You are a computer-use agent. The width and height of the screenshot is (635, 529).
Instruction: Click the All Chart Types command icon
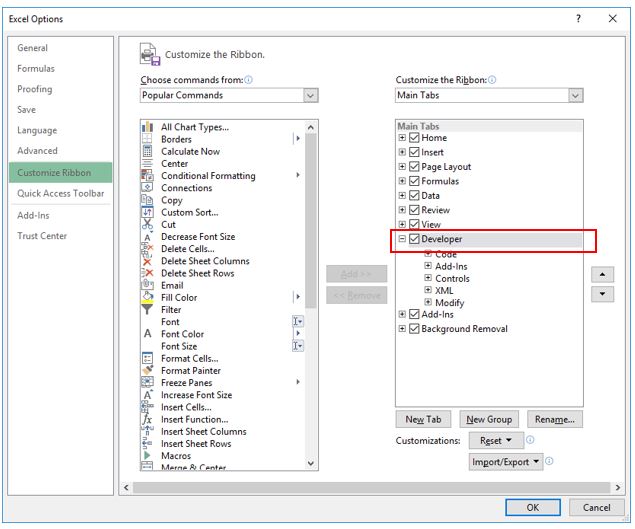(147, 127)
